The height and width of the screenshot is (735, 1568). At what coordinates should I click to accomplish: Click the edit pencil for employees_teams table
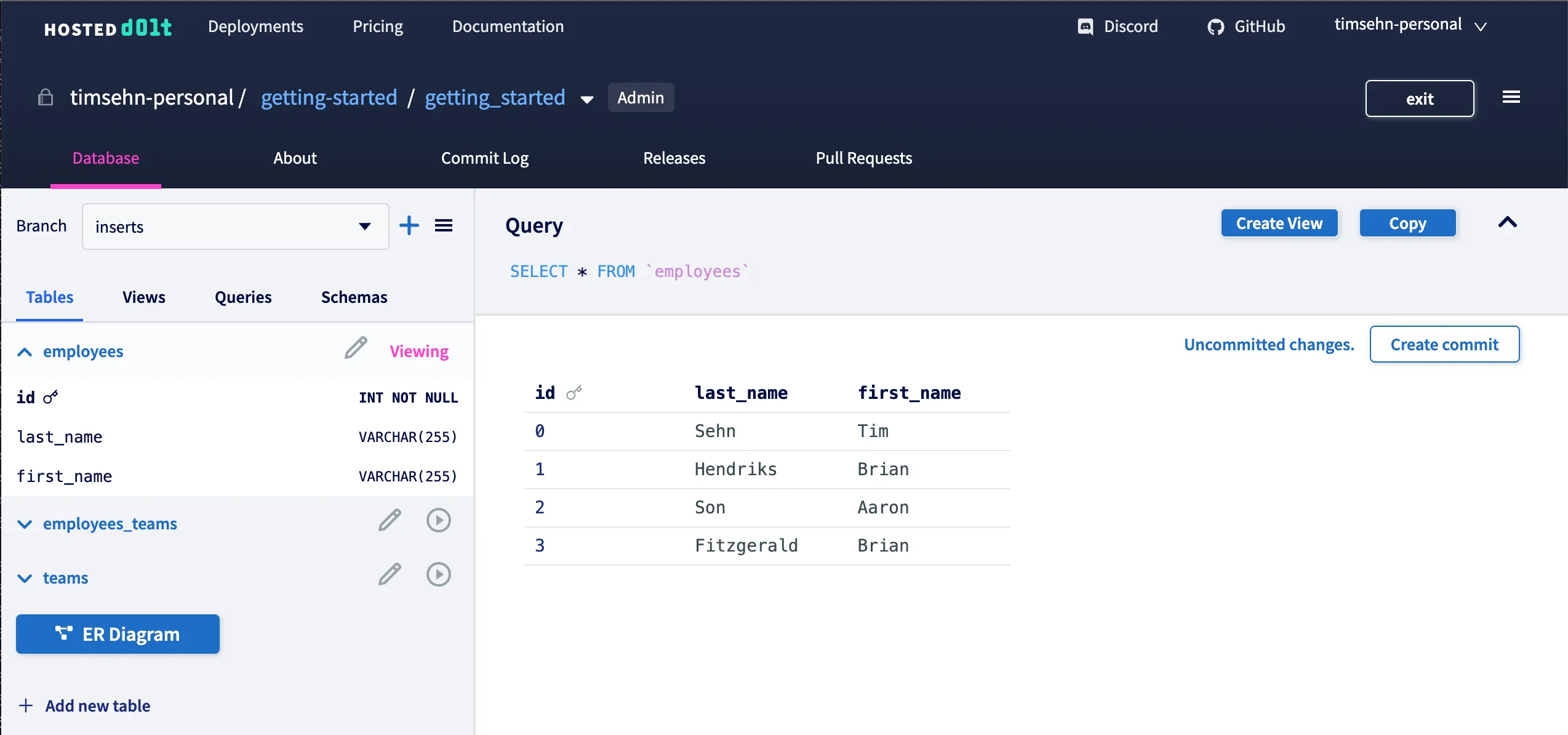[390, 521]
